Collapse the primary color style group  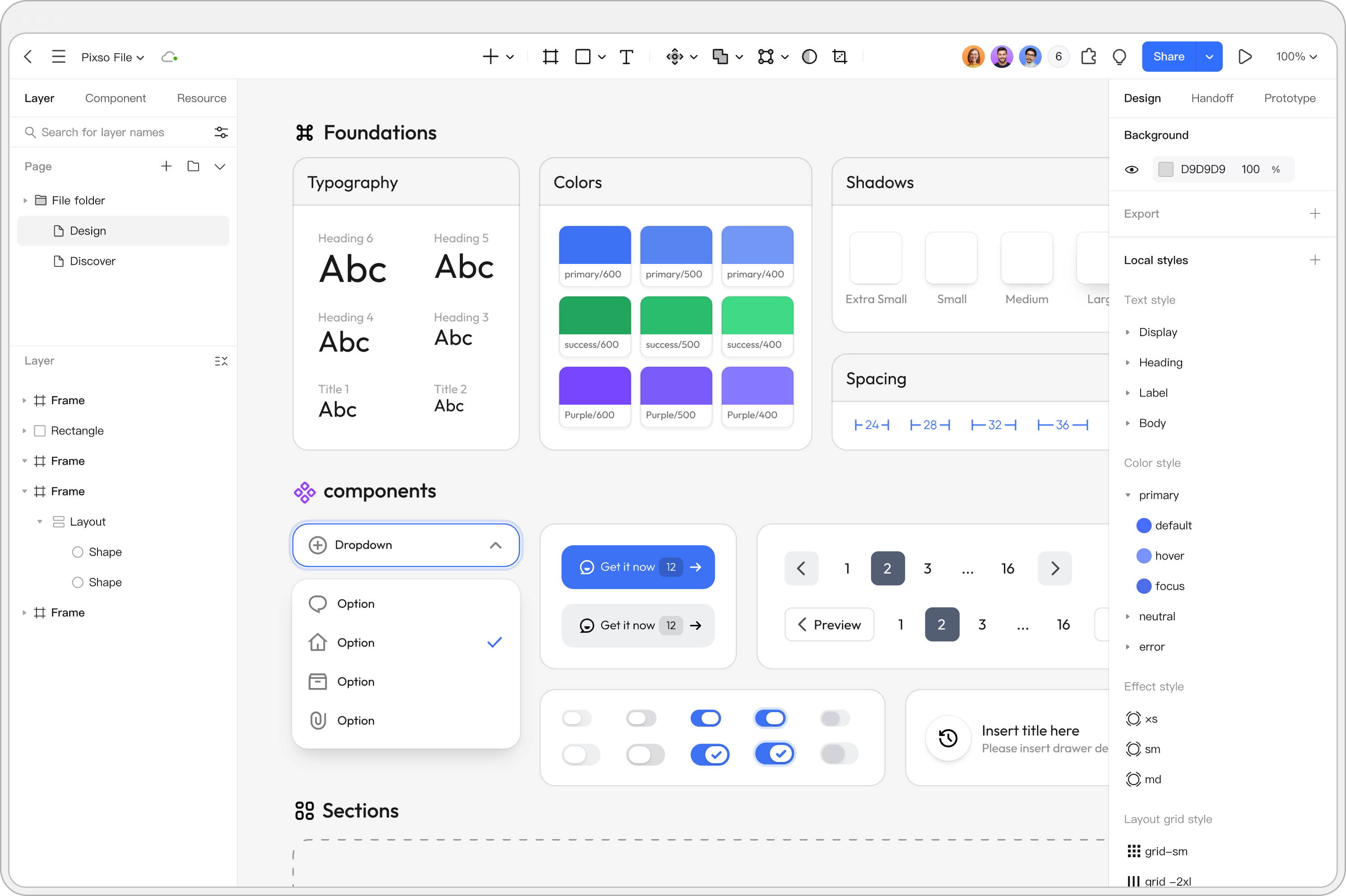point(1128,495)
